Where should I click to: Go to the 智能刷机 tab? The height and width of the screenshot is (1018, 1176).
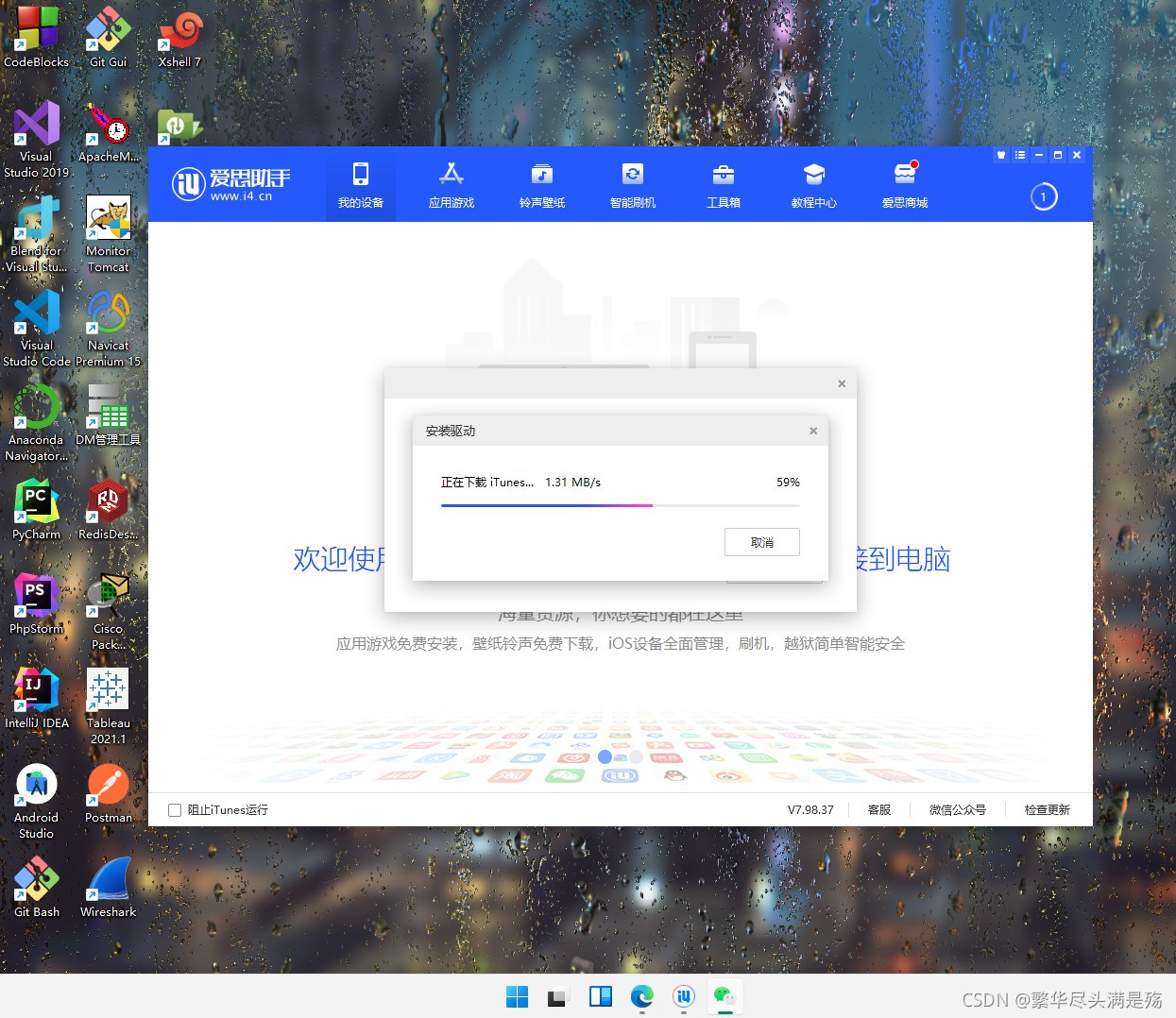coord(633,184)
